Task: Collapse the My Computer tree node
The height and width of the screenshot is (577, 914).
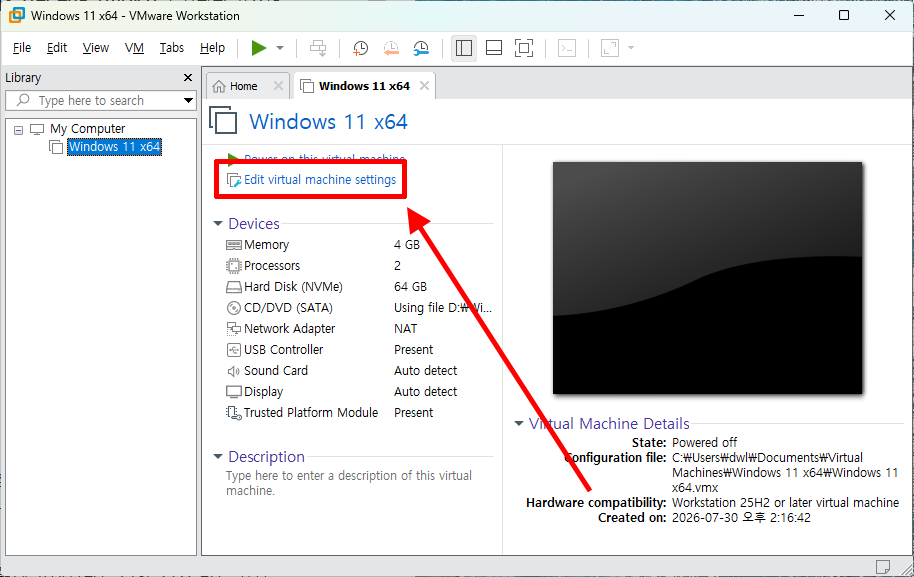Action: click(x=19, y=129)
